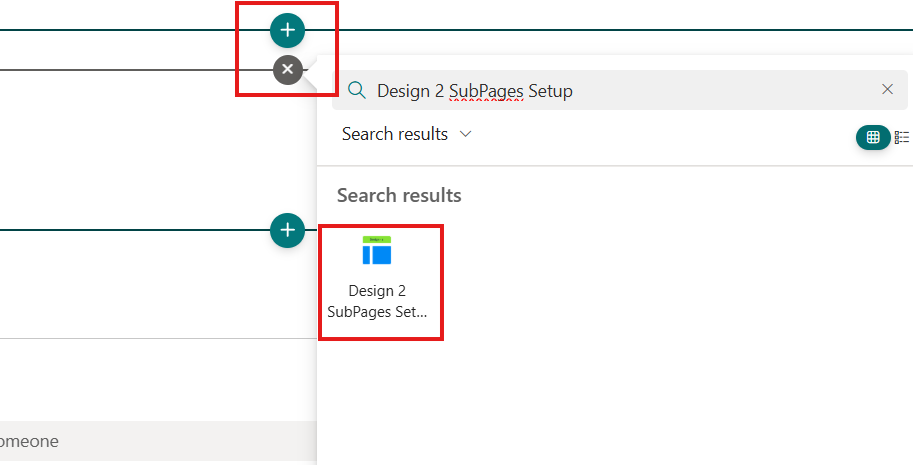Select the blue layout web part icon

coord(377,255)
